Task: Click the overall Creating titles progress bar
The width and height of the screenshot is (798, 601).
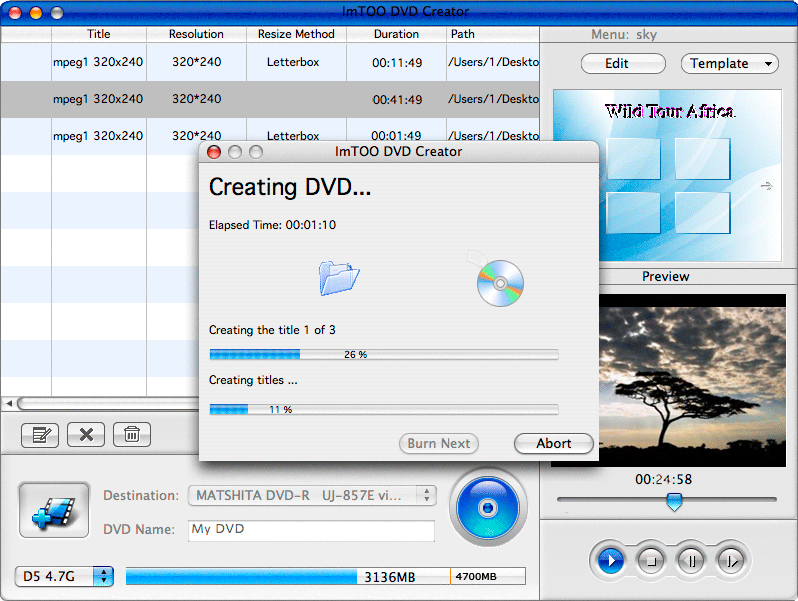Action: [x=384, y=409]
